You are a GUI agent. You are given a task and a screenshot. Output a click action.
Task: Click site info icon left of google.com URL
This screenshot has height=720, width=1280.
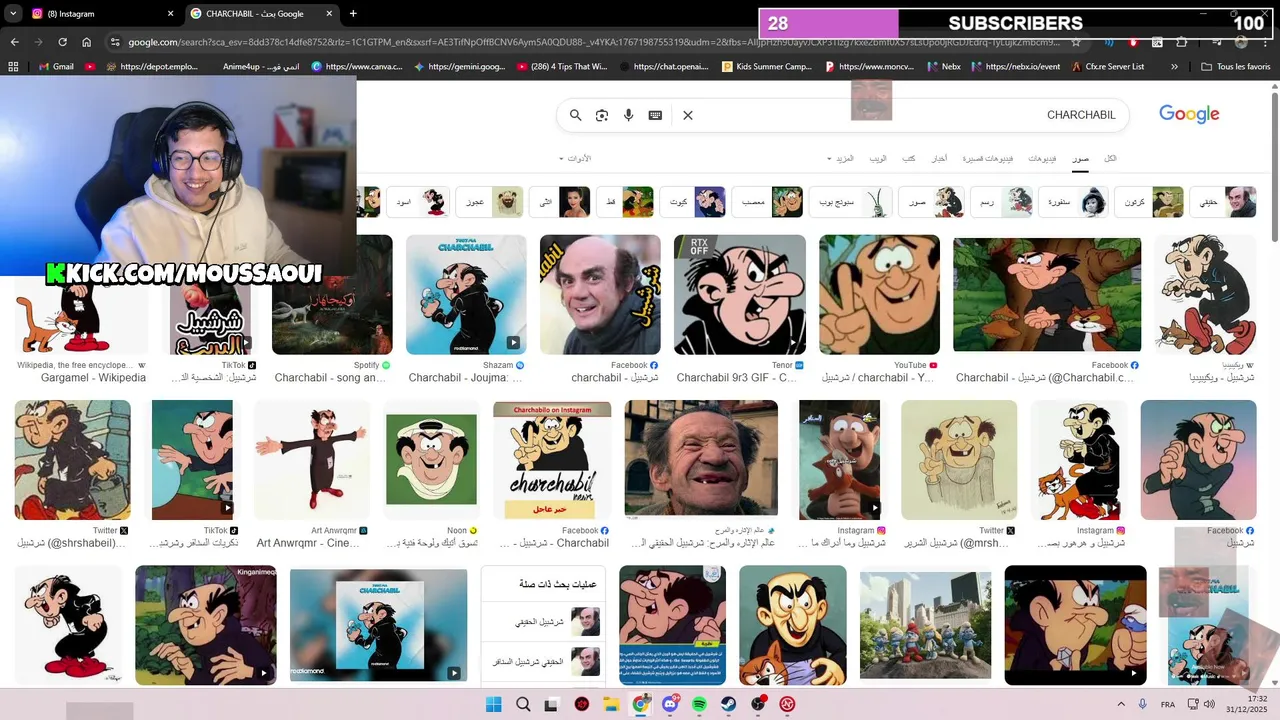click(115, 42)
